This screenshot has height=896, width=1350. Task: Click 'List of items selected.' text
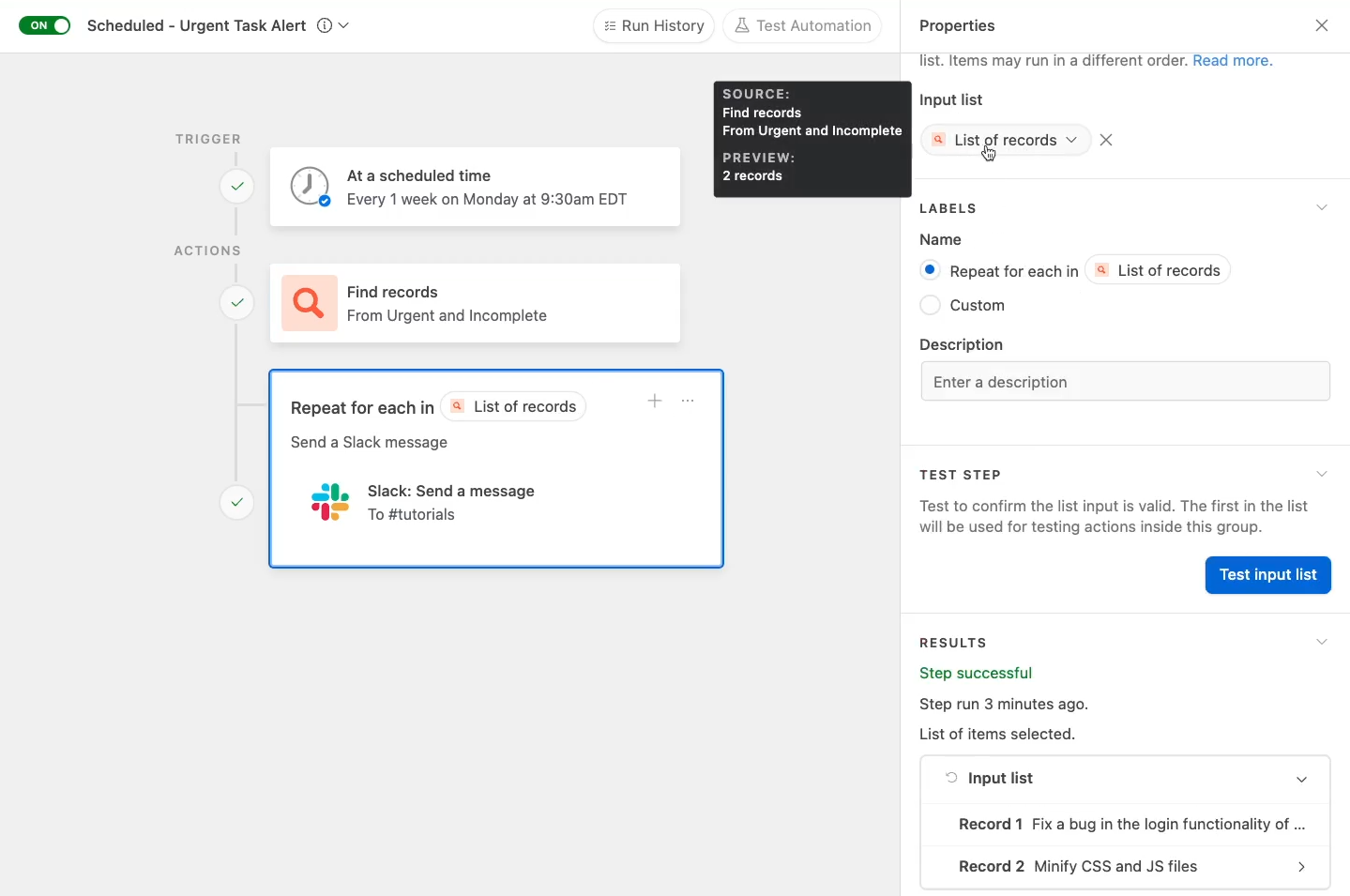coord(997,734)
